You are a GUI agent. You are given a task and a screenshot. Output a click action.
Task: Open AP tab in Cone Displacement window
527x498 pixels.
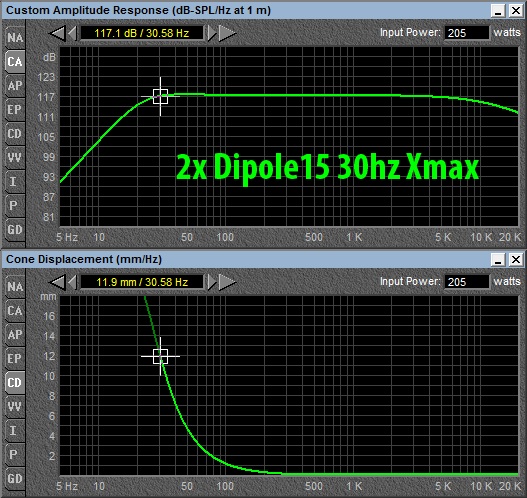click(x=15, y=335)
